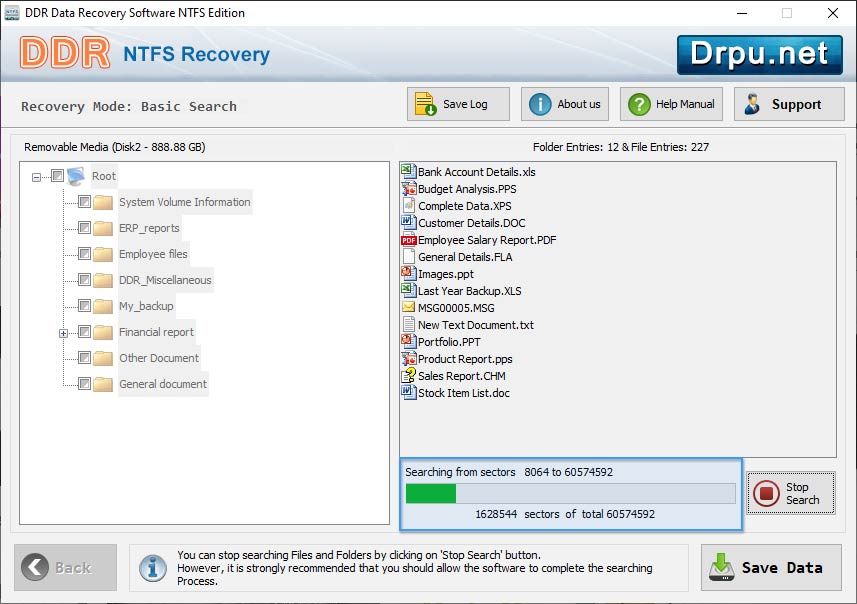Select file name Employee Salary Report.PDF
The image size is (857, 604).
click(x=487, y=240)
